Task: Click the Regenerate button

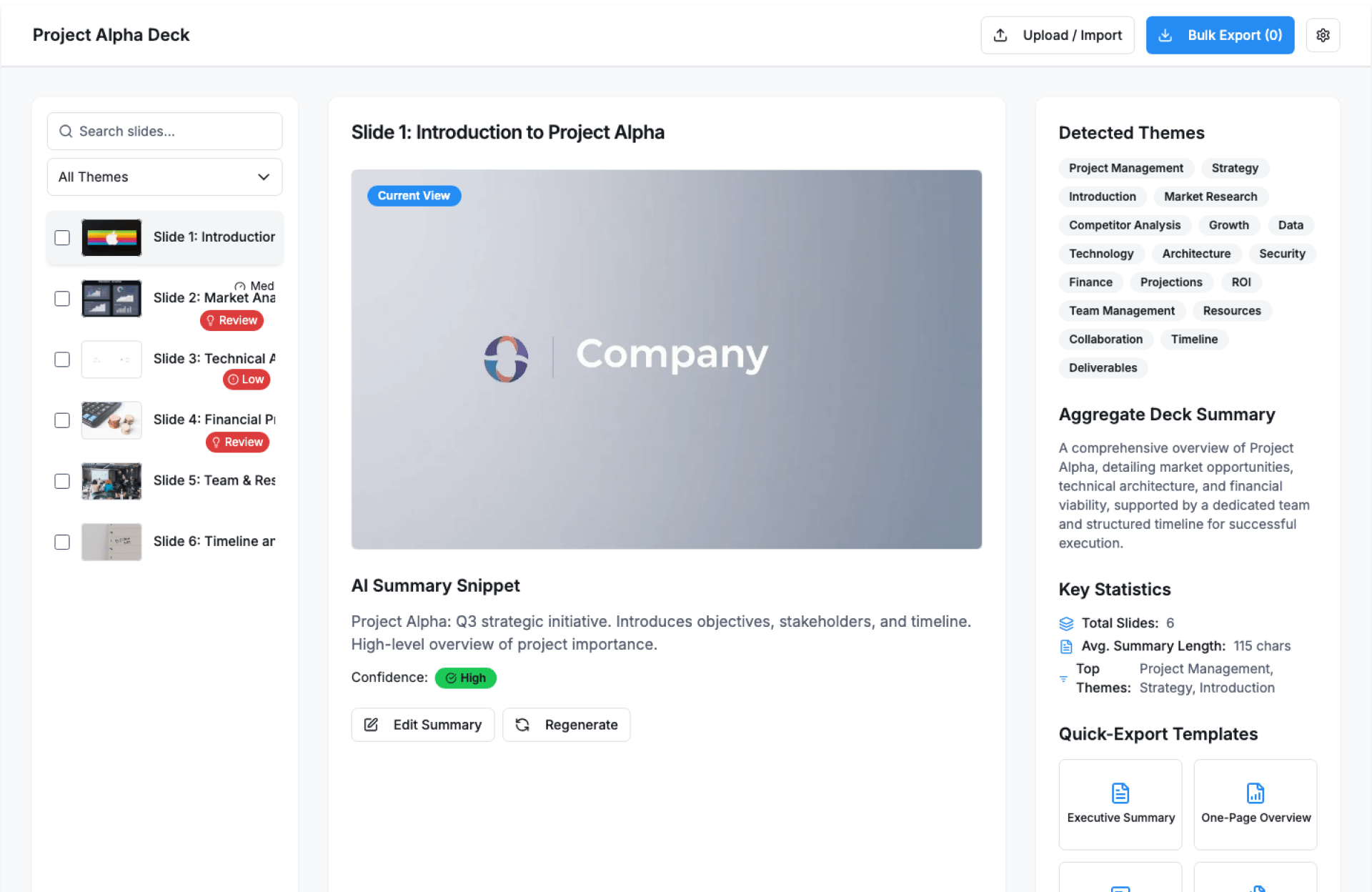Action: [566, 725]
